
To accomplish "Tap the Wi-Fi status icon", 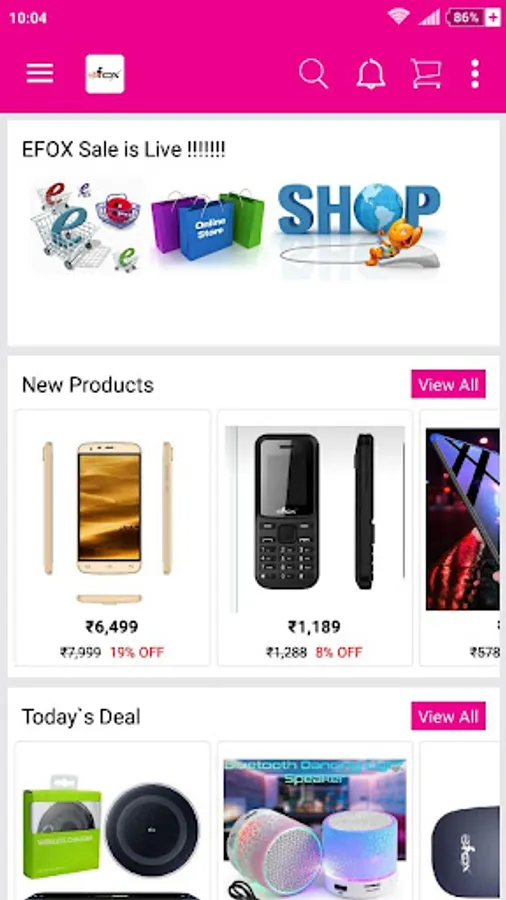I will coord(398,17).
